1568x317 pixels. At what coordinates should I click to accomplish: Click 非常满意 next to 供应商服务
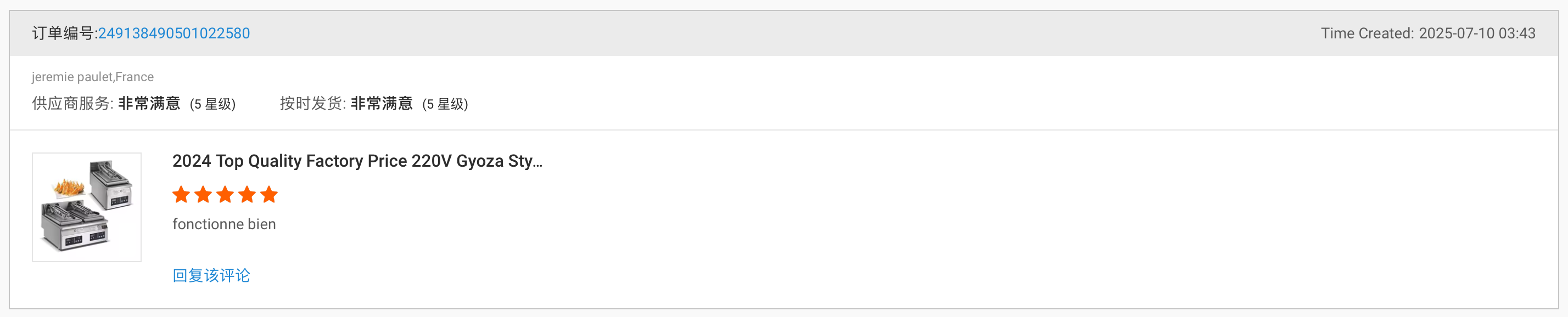pyautogui.click(x=149, y=104)
